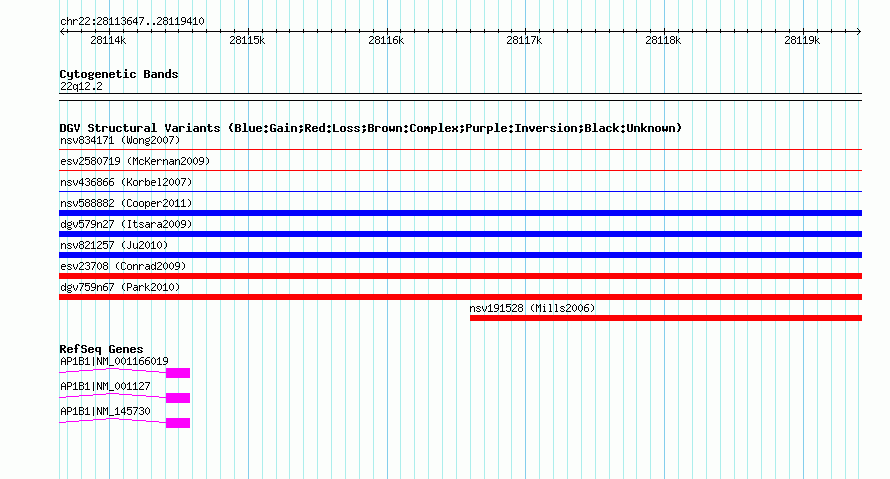Click the left arrowhead of the ruler
This screenshot has height=479, width=890.
(x=62, y=32)
